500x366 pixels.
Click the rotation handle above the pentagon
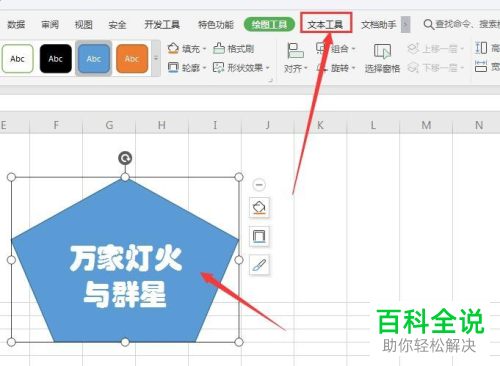pyautogui.click(x=125, y=158)
